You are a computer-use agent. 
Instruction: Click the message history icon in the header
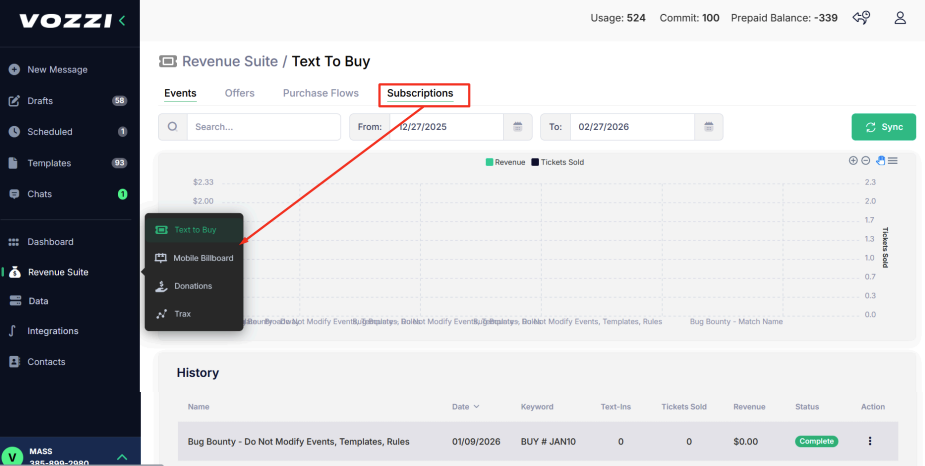(860, 18)
